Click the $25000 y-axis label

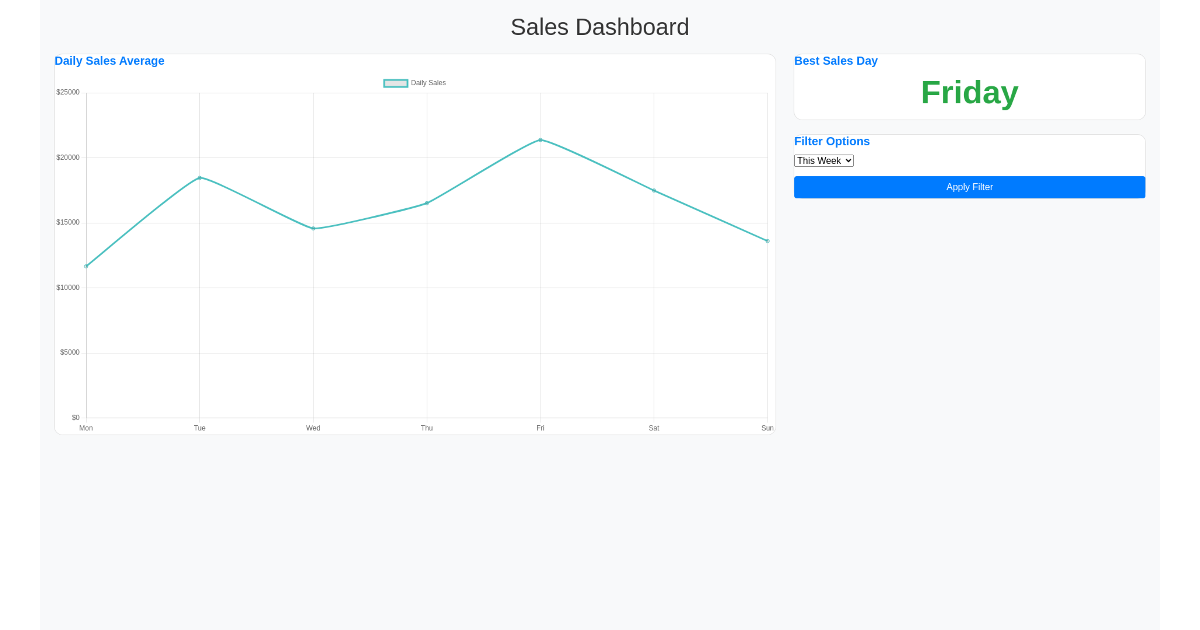[68, 92]
